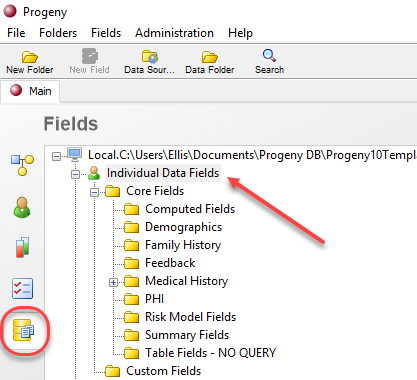Click the Summary Fields folder icon

tap(131, 335)
